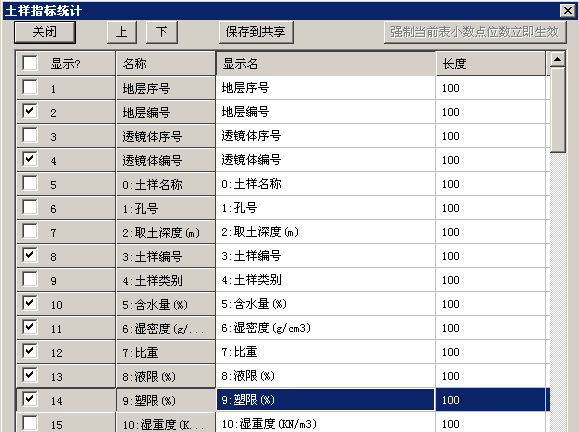
Task: Click 显示名 column header
Action: click(x=326, y=64)
